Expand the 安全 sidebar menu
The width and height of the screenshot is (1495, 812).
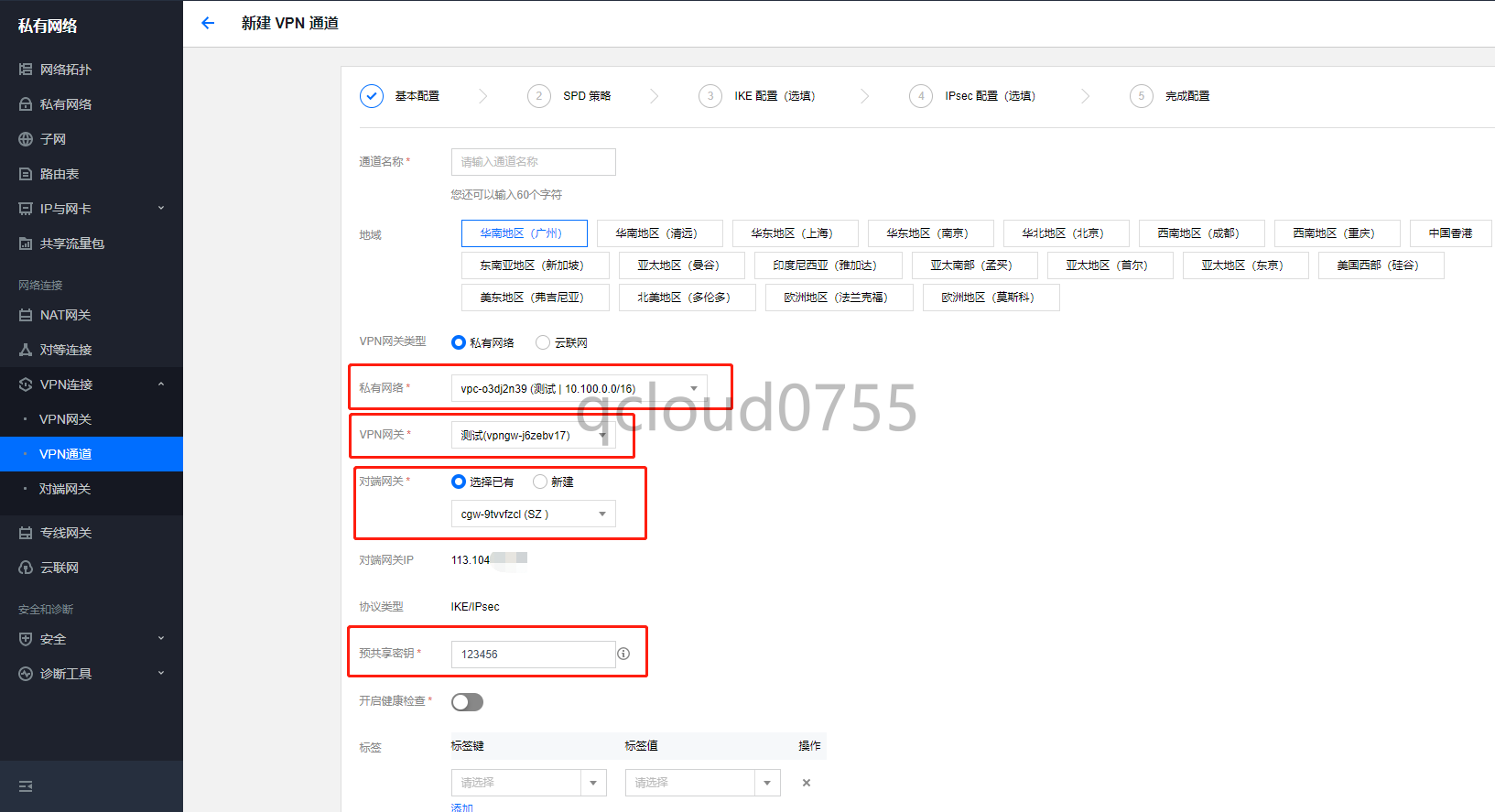click(92, 639)
